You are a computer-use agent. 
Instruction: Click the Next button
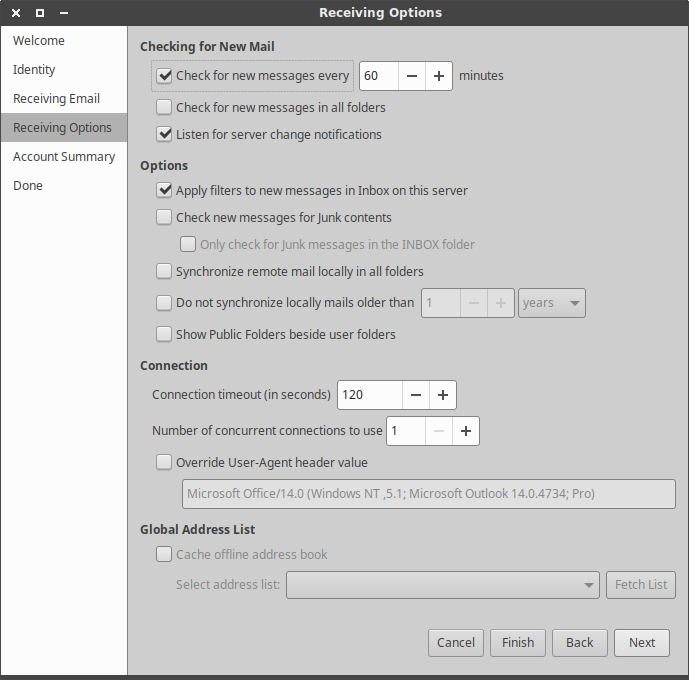click(642, 643)
